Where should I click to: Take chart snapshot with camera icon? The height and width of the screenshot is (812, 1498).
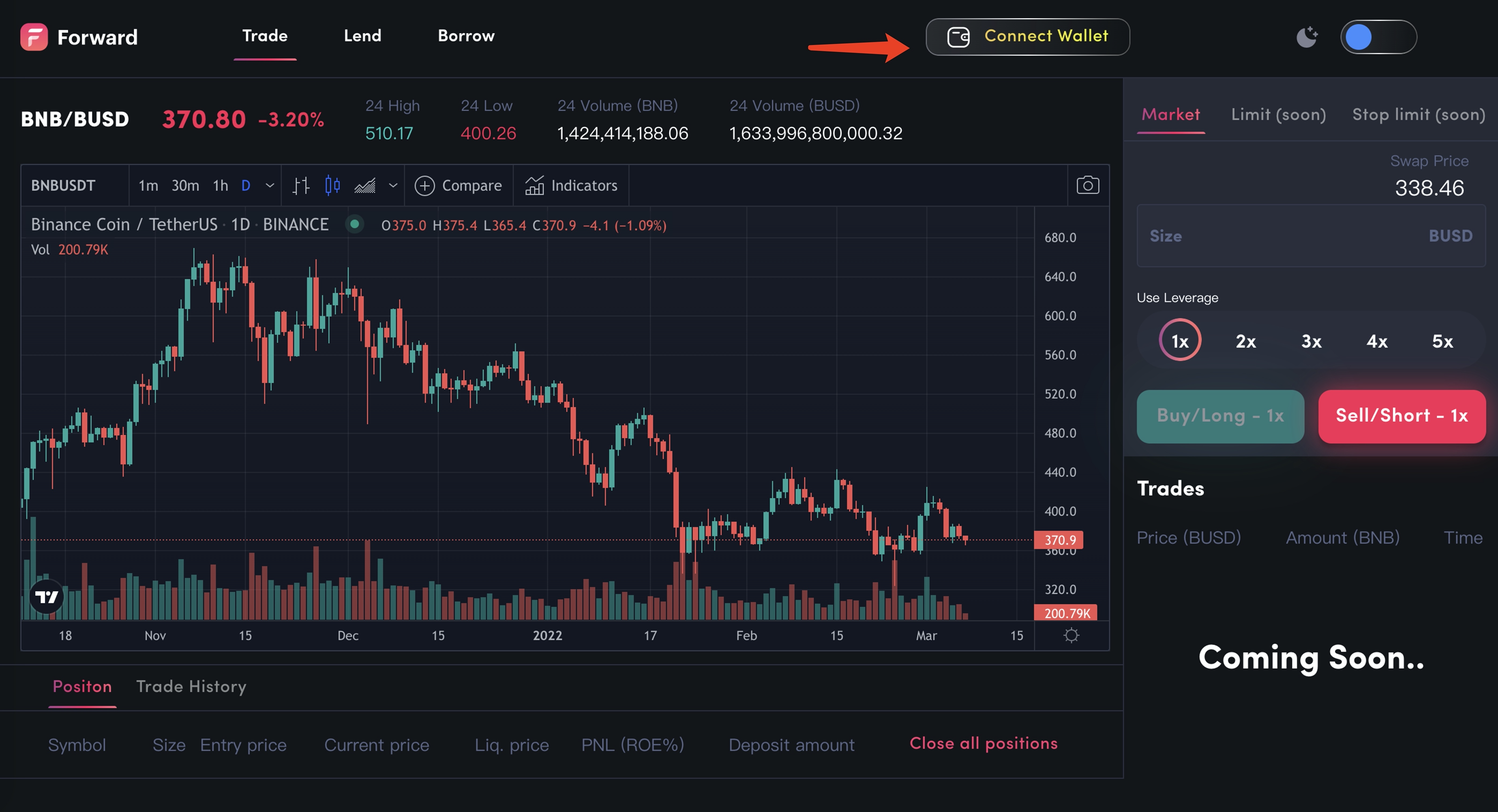[1087, 185]
